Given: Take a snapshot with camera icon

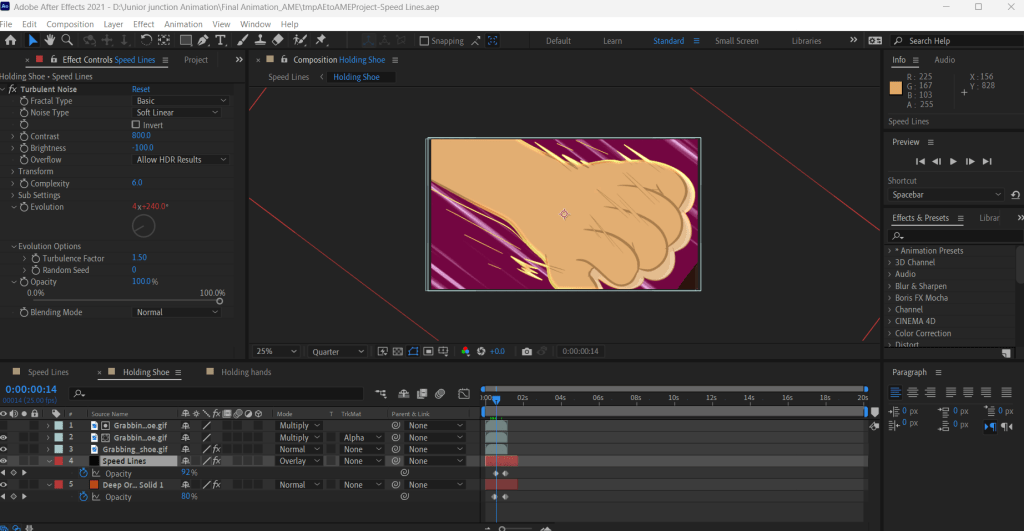Looking at the screenshot, I should [527, 352].
